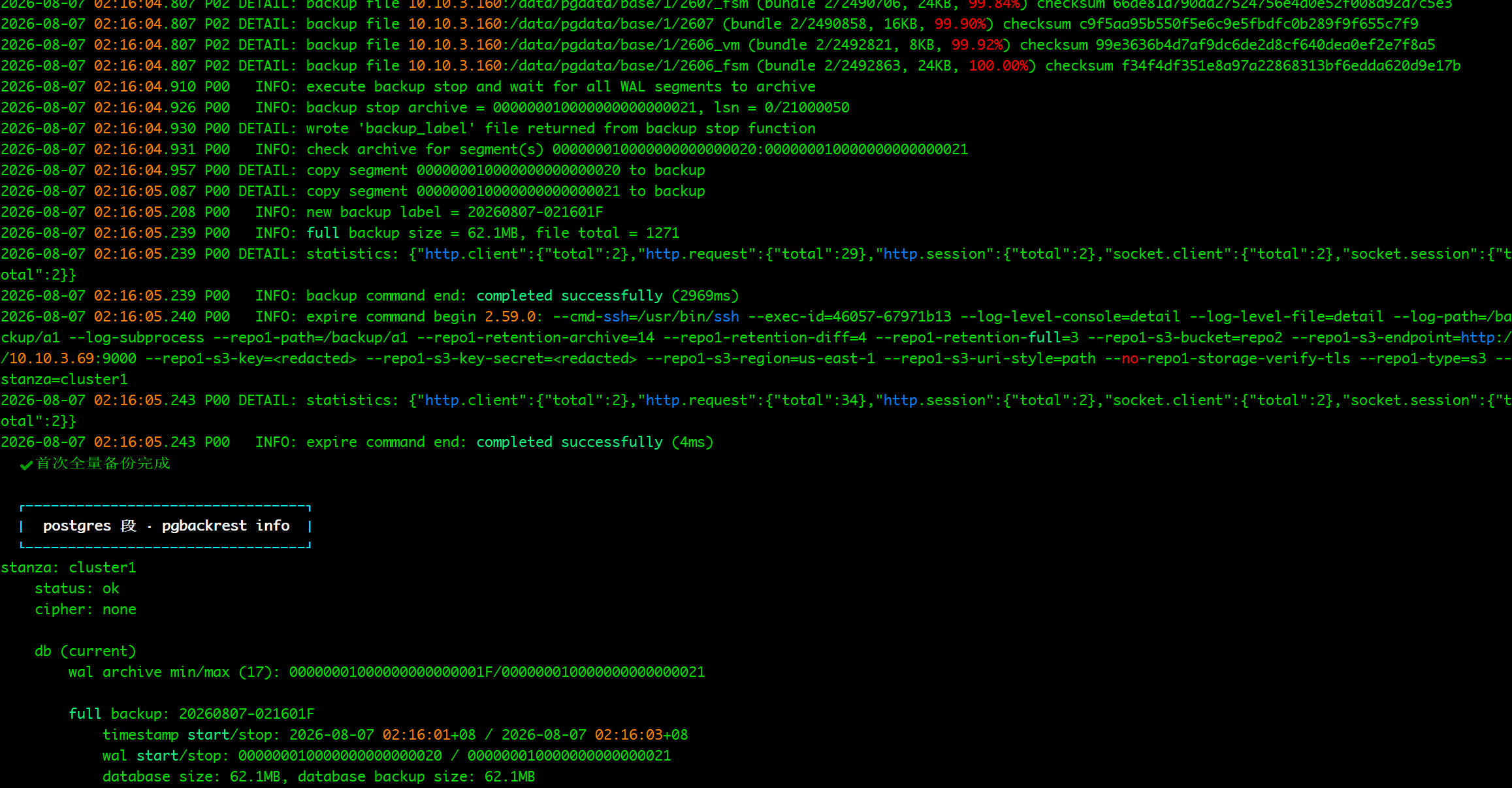Click the statistics line with http.request total 29

(x=756, y=265)
